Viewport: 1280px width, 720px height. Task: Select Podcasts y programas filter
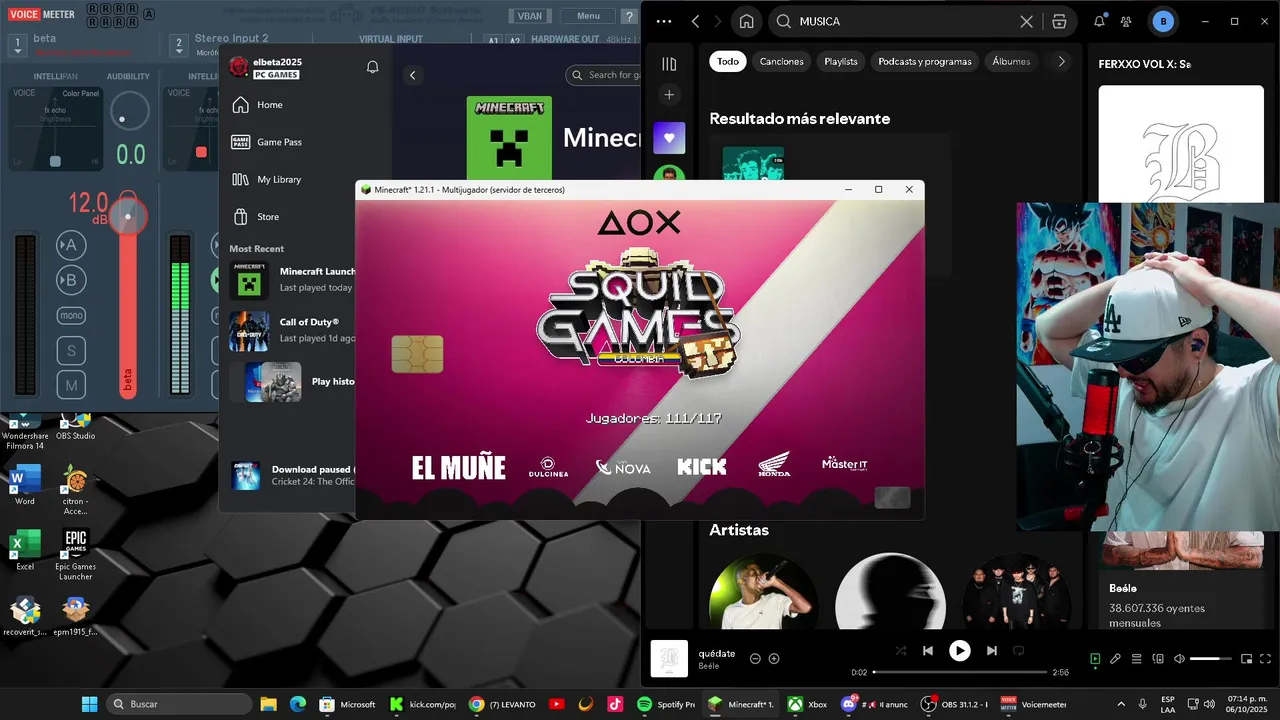click(x=925, y=61)
